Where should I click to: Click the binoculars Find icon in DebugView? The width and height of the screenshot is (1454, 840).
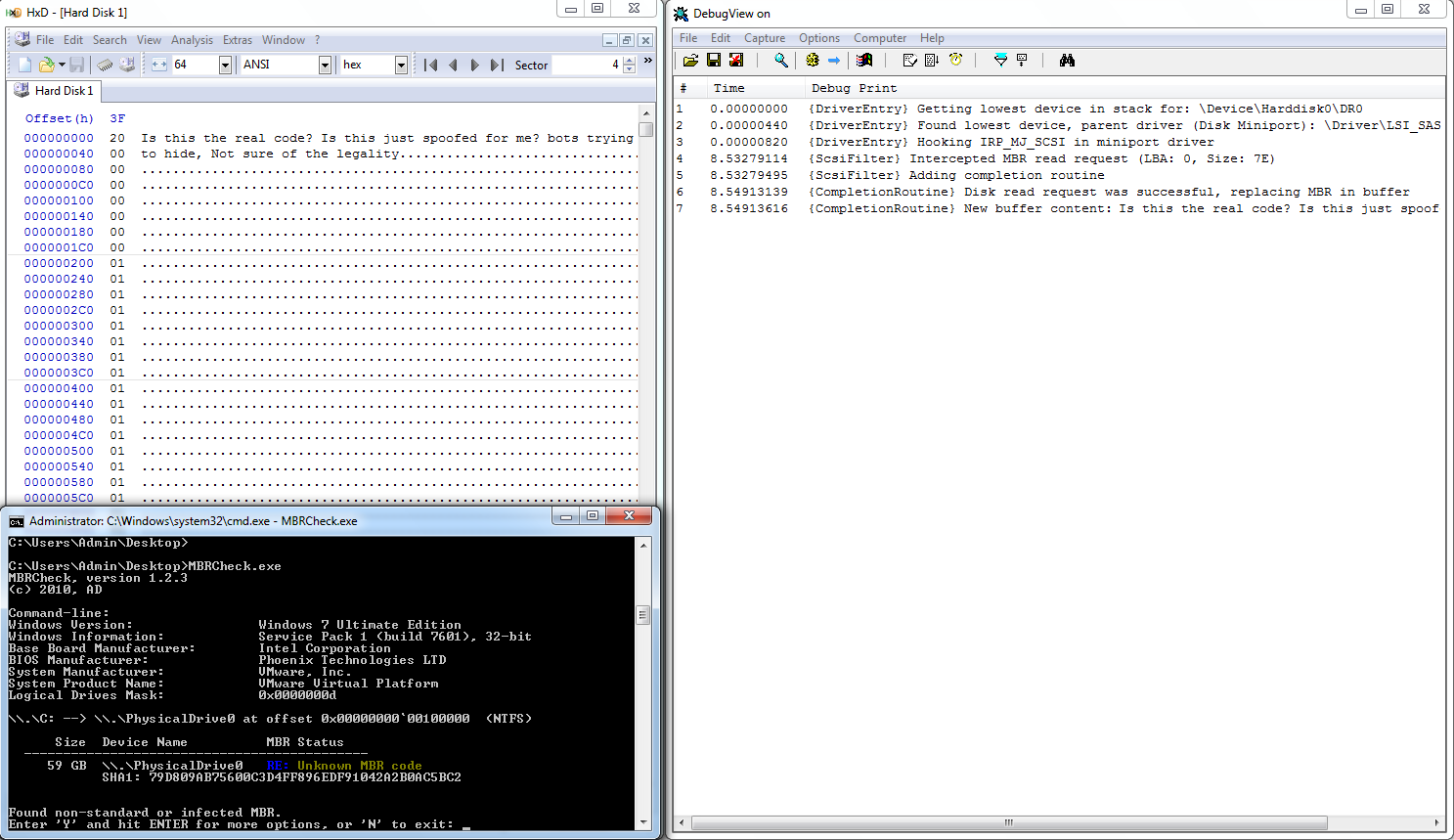(x=1067, y=61)
